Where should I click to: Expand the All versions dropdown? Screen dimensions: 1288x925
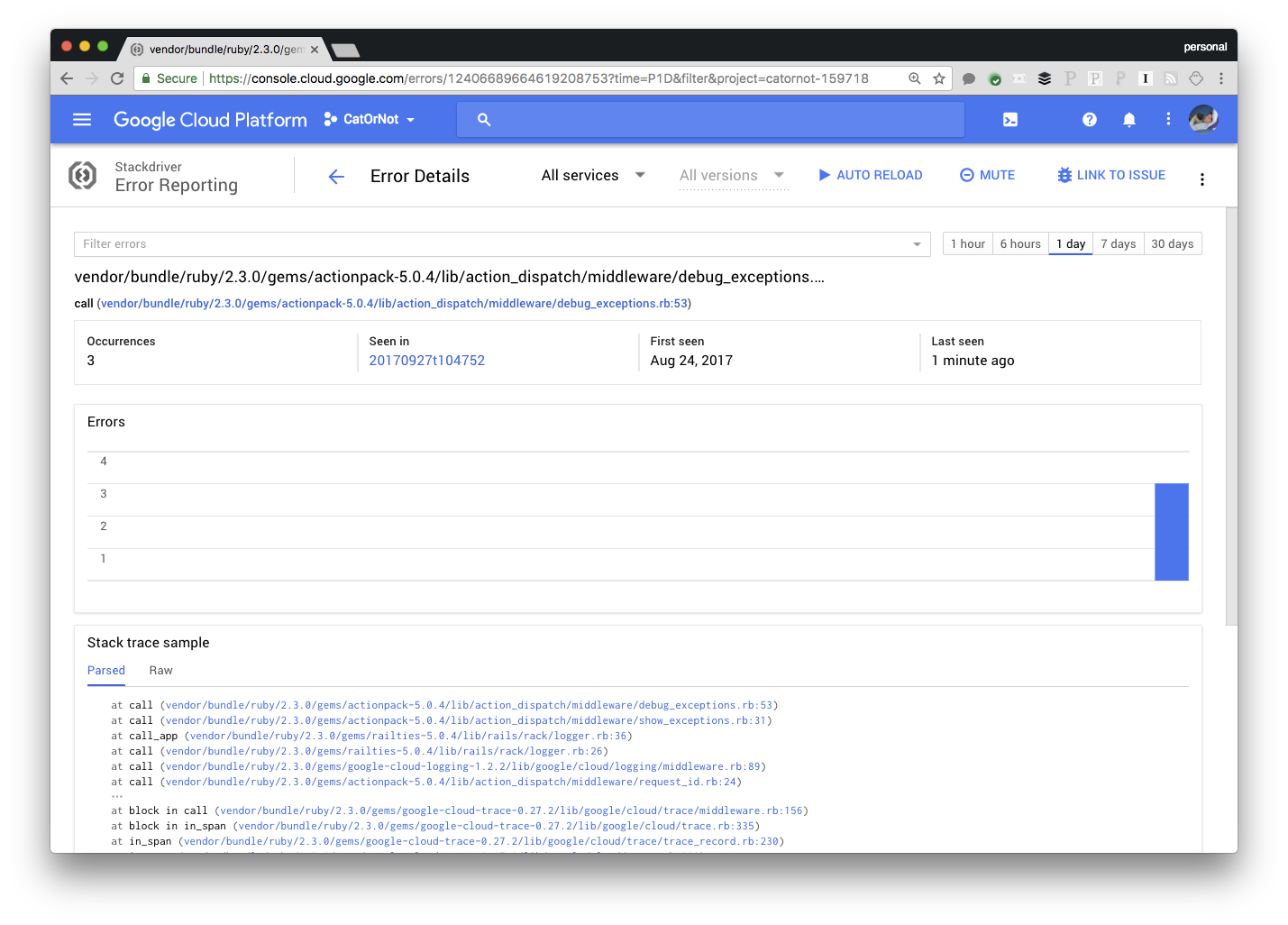(x=733, y=175)
